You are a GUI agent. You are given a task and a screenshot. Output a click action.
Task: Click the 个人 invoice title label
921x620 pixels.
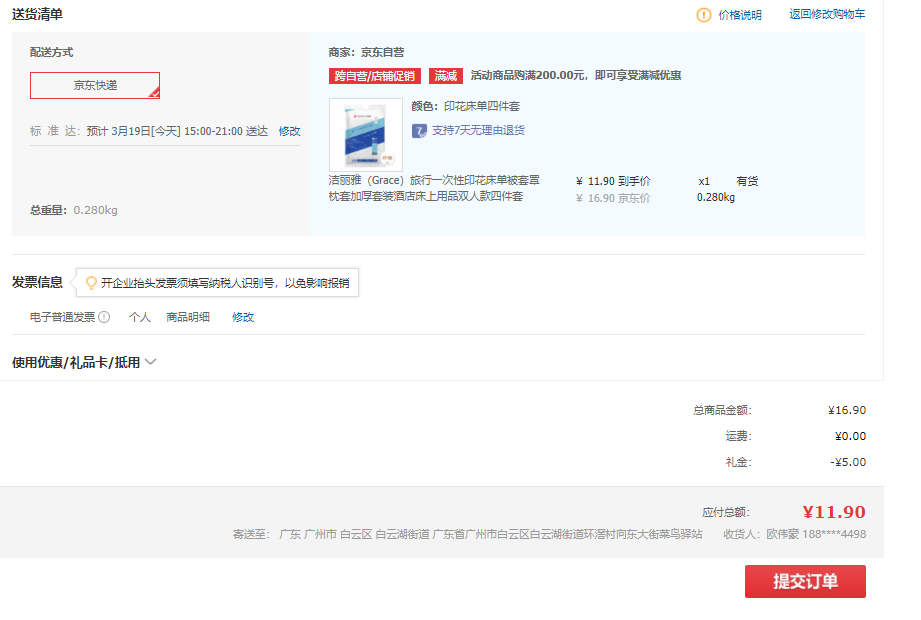pos(140,317)
